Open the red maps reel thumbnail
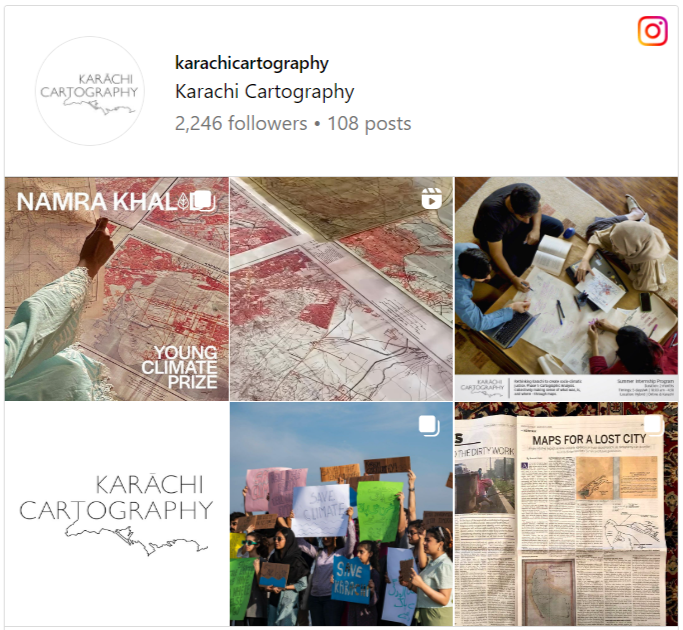This screenshot has width=683, height=630. click(x=342, y=289)
